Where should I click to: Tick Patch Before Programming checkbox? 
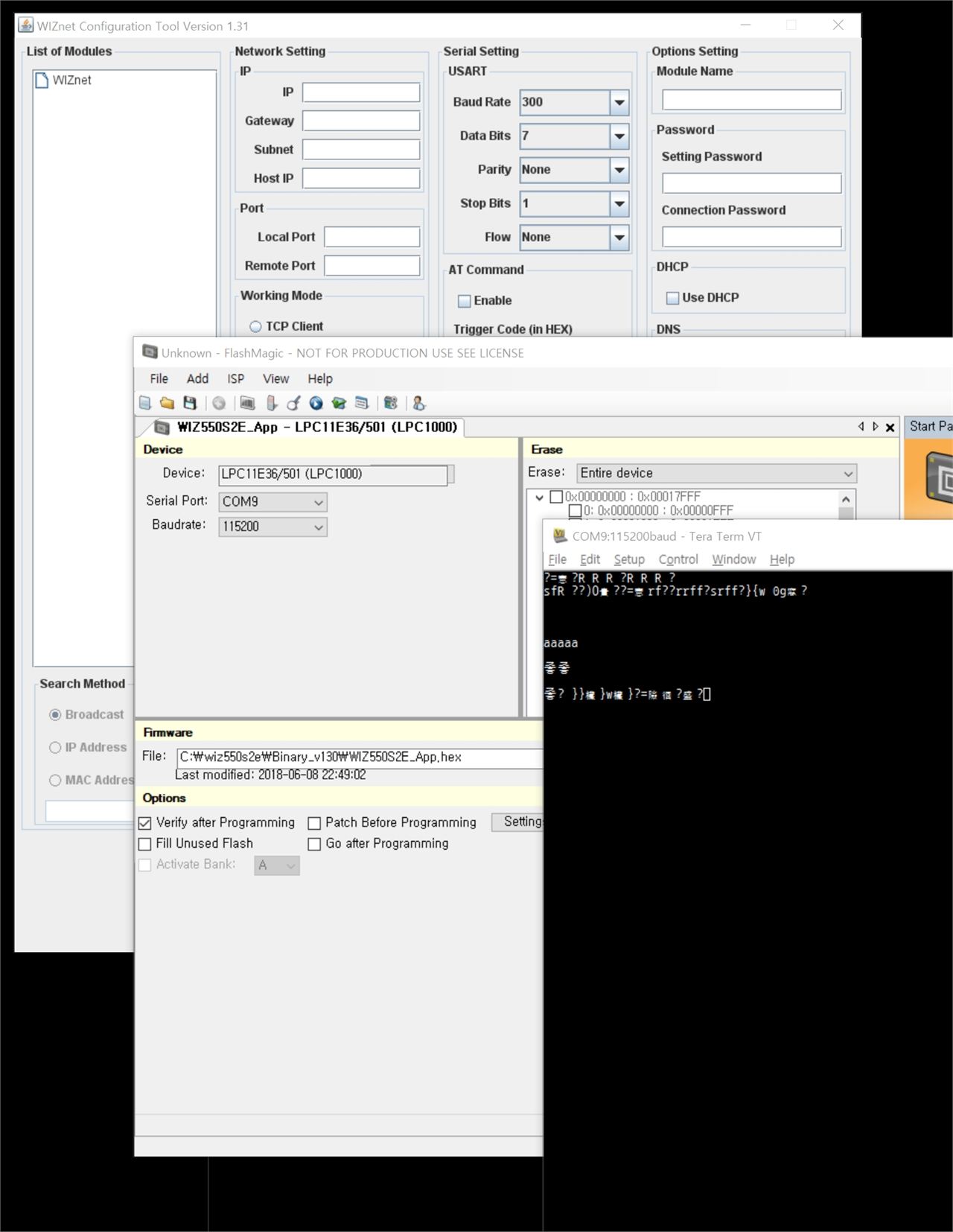coord(314,823)
